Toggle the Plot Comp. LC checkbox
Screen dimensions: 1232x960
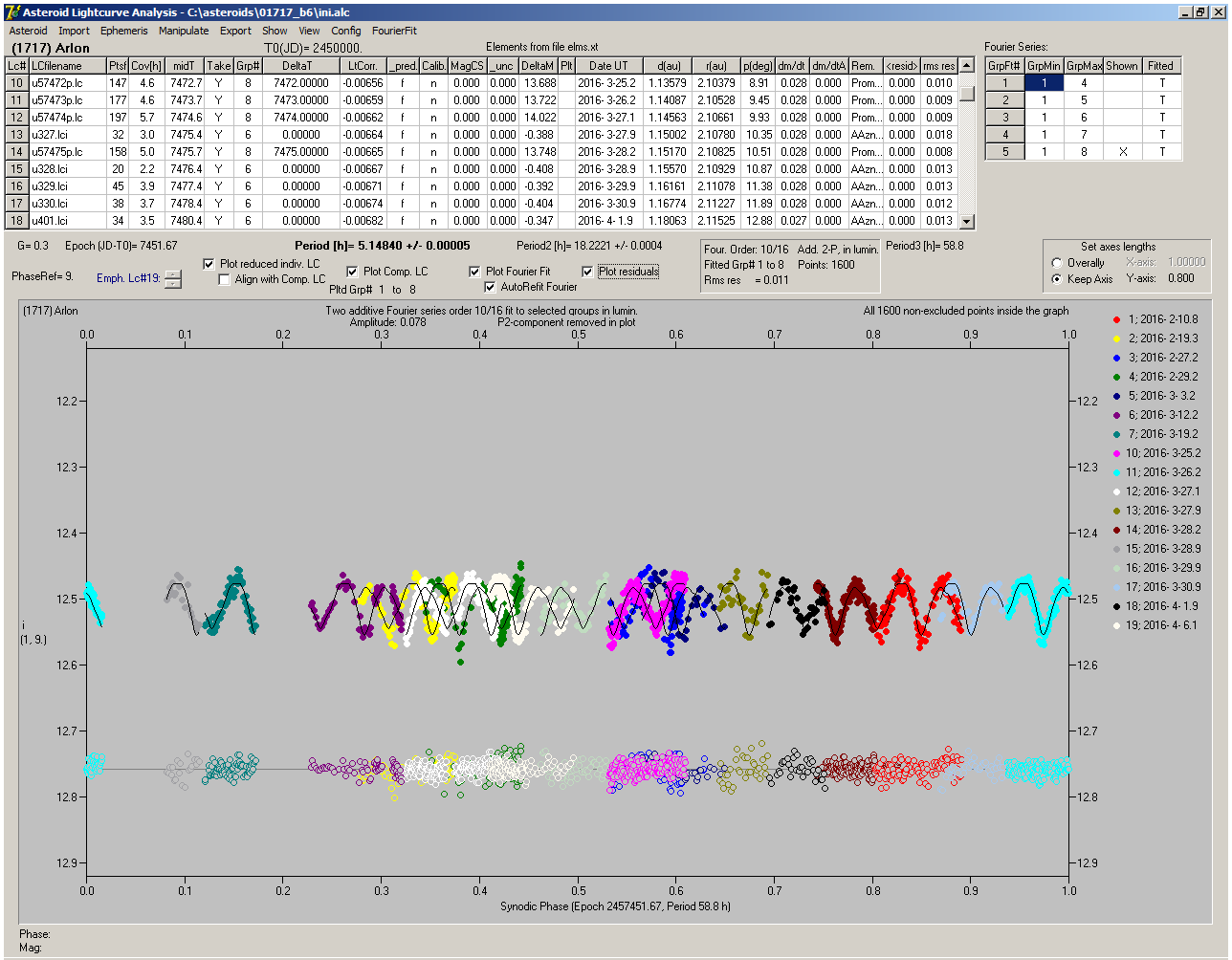pyautogui.click(x=352, y=272)
